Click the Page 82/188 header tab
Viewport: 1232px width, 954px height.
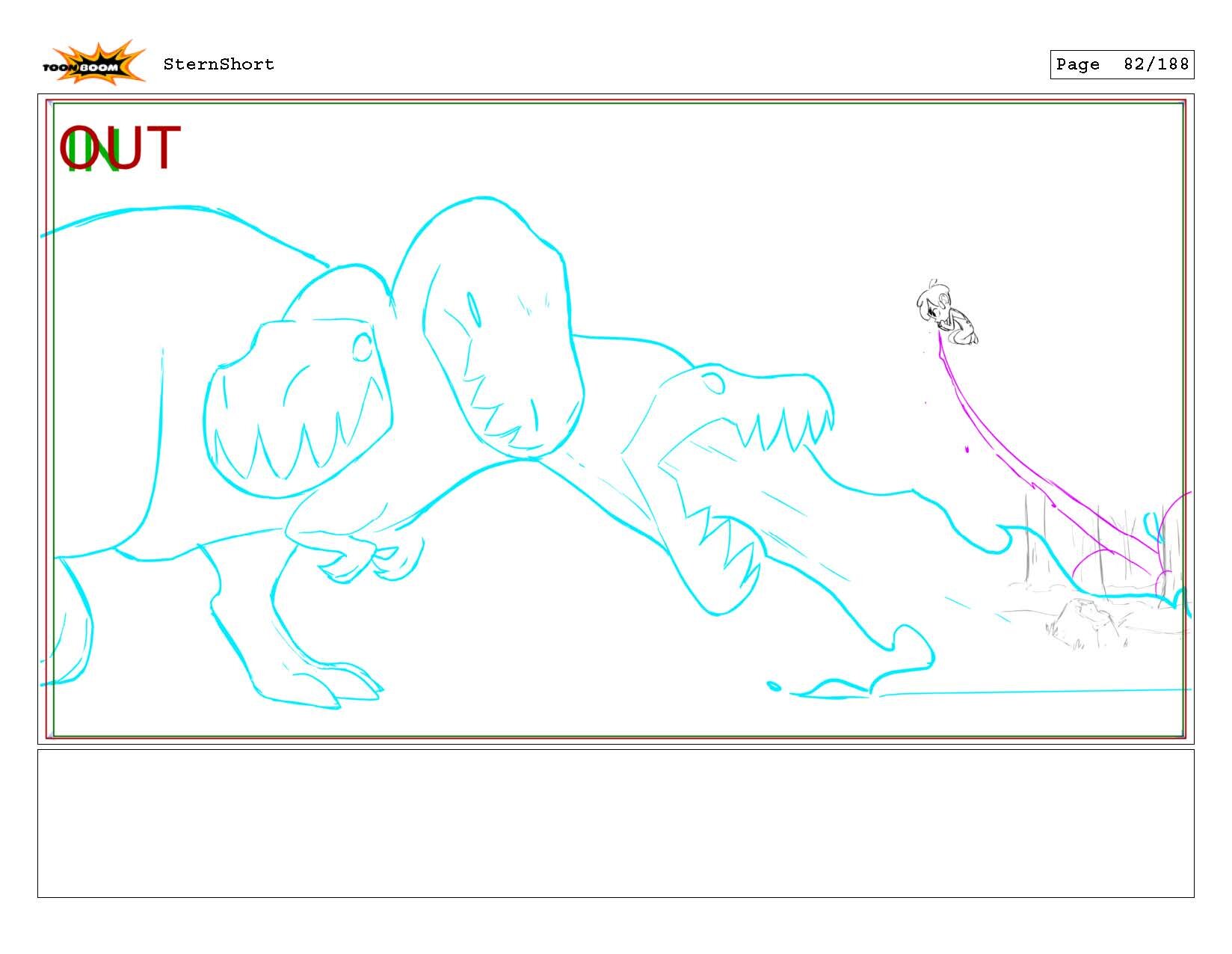(x=1121, y=65)
